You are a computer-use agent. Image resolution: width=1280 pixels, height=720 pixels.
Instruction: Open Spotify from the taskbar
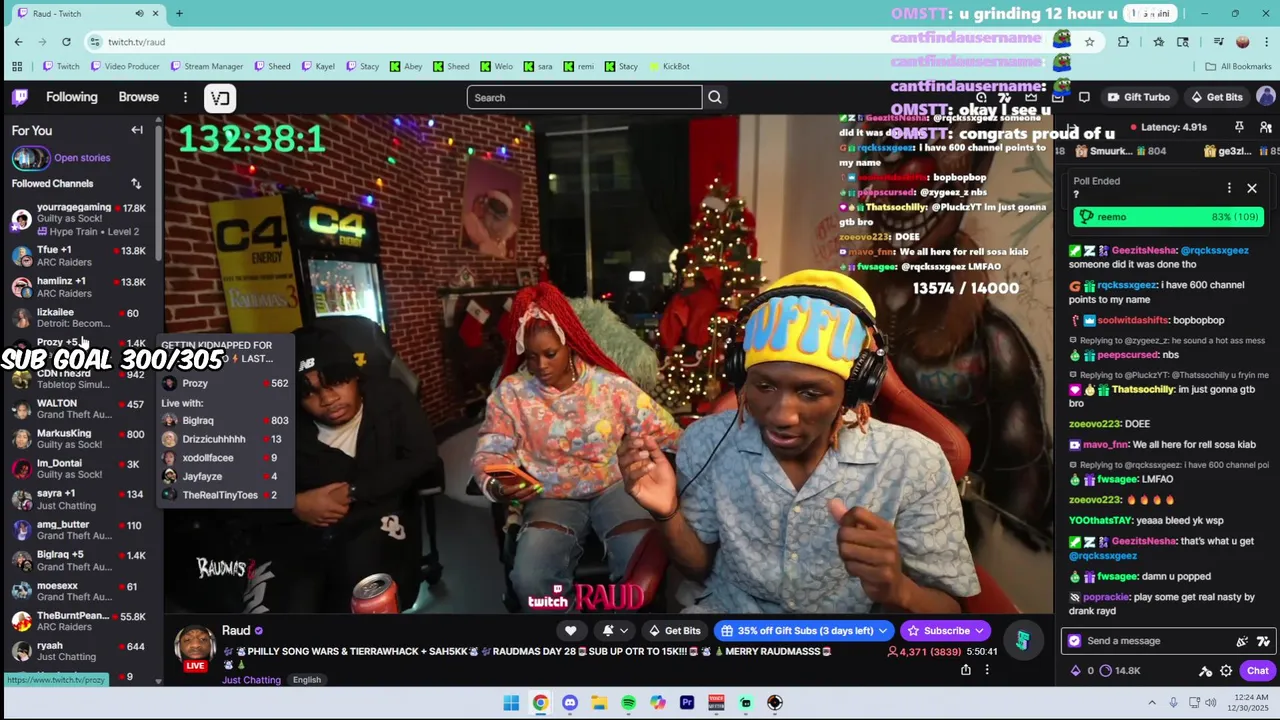click(x=628, y=703)
